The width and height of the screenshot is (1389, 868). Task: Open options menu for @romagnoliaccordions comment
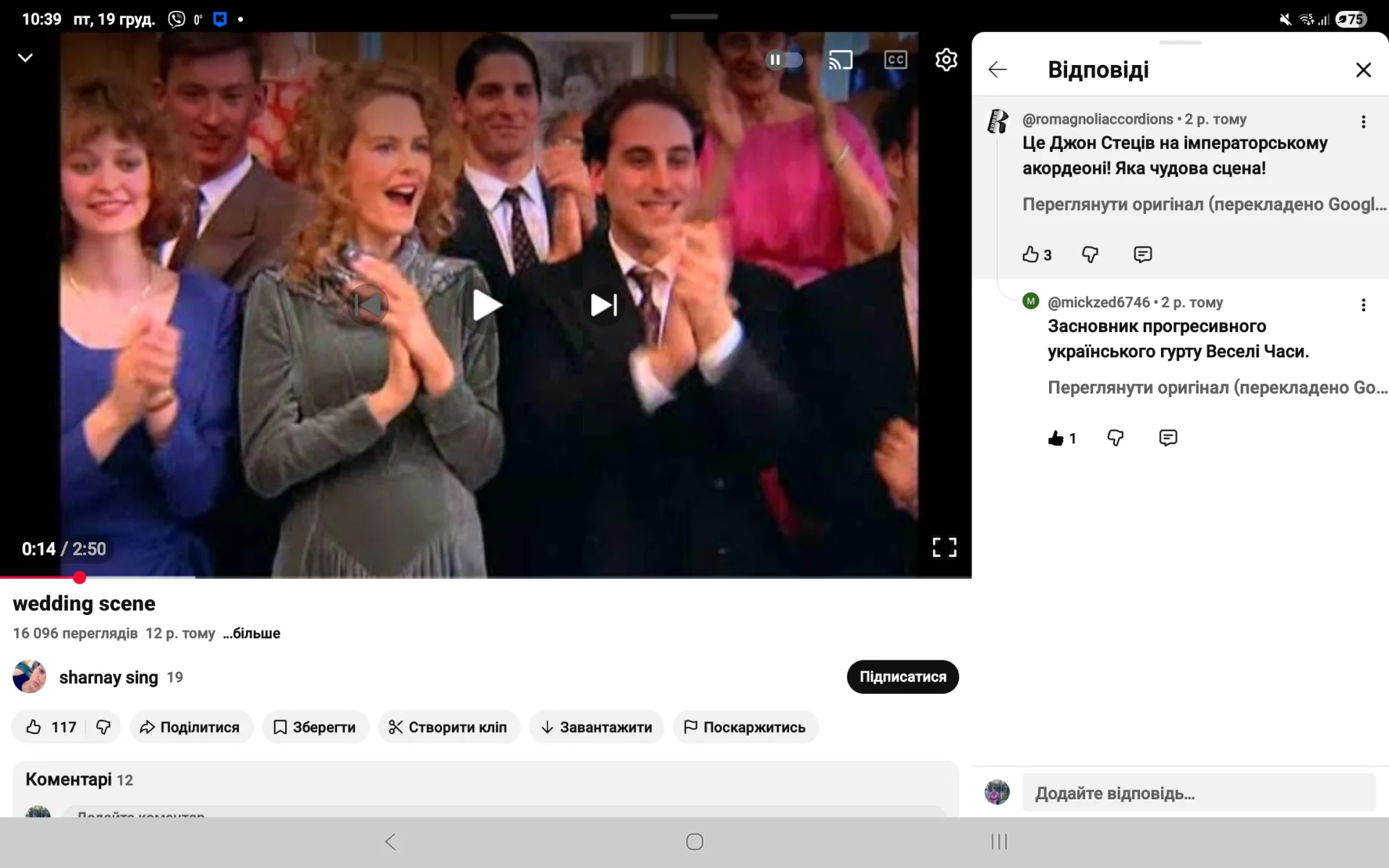pyautogui.click(x=1363, y=122)
